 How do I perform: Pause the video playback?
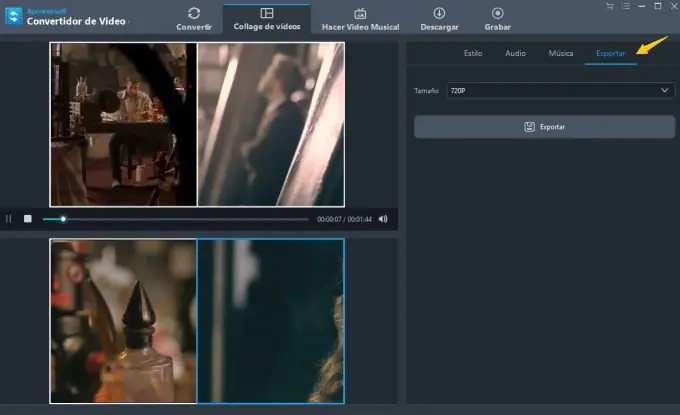(x=9, y=219)
